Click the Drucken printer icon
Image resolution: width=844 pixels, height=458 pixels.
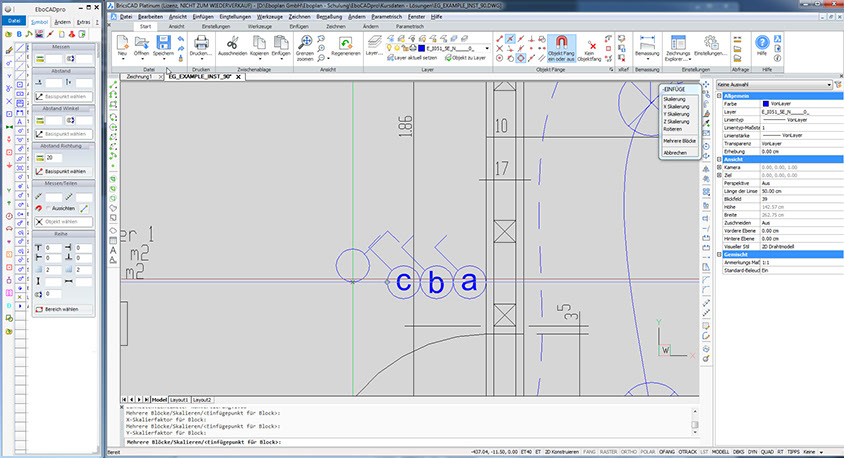click(200, 43)
